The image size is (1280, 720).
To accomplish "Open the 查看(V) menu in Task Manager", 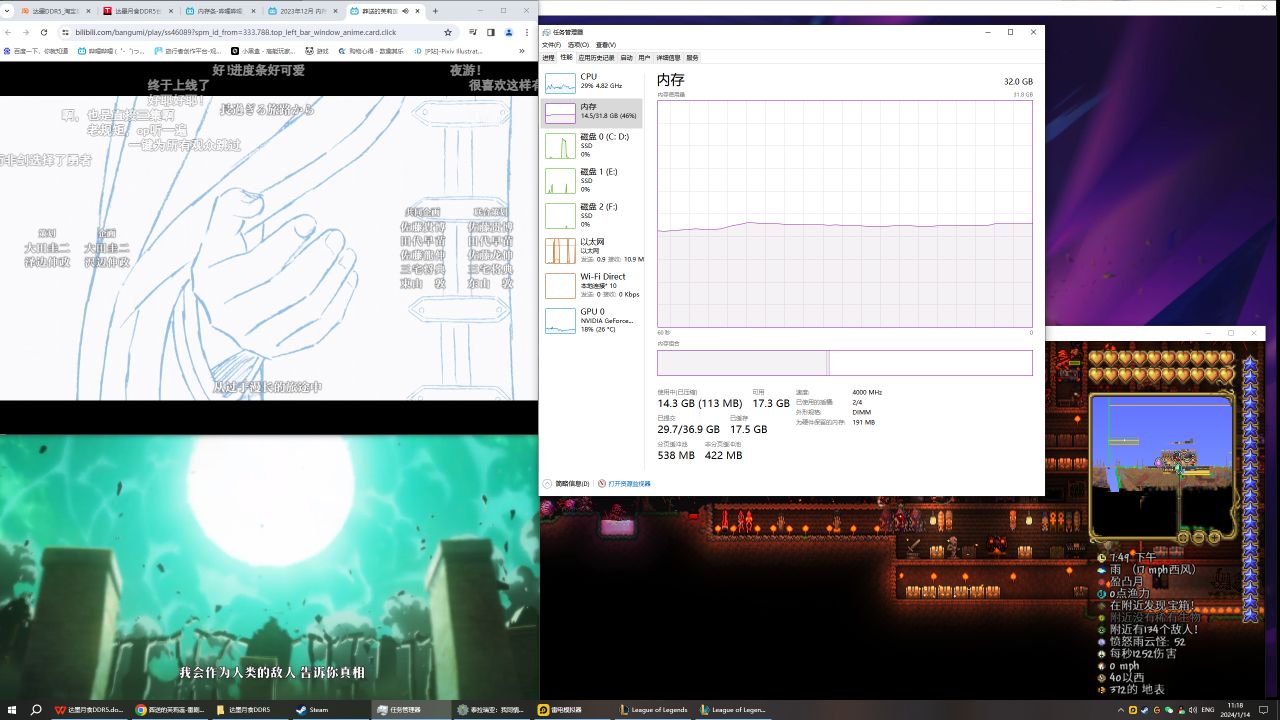I will tap(605, 45).
